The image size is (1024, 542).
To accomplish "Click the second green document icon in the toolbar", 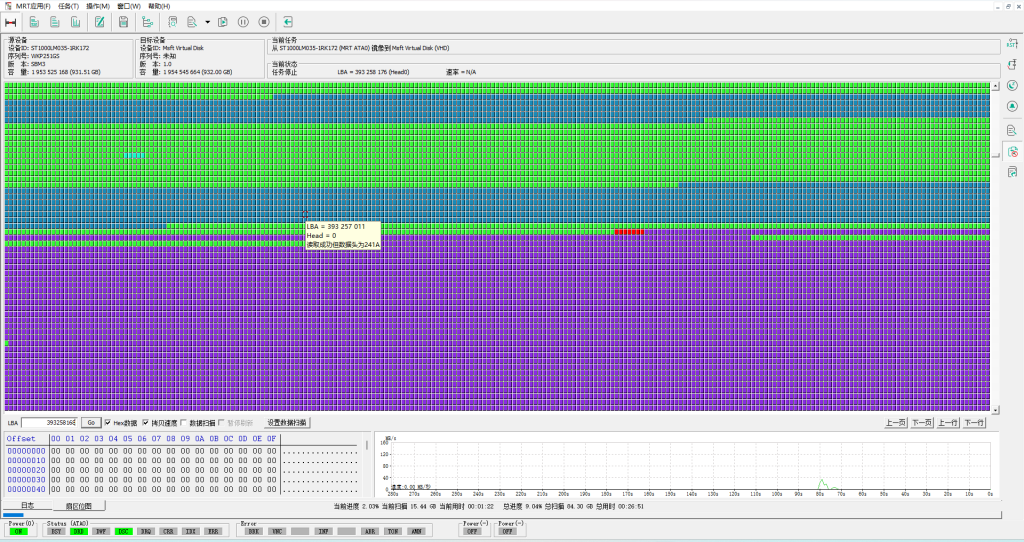I will pyautogui.click(x=55, y=22).
